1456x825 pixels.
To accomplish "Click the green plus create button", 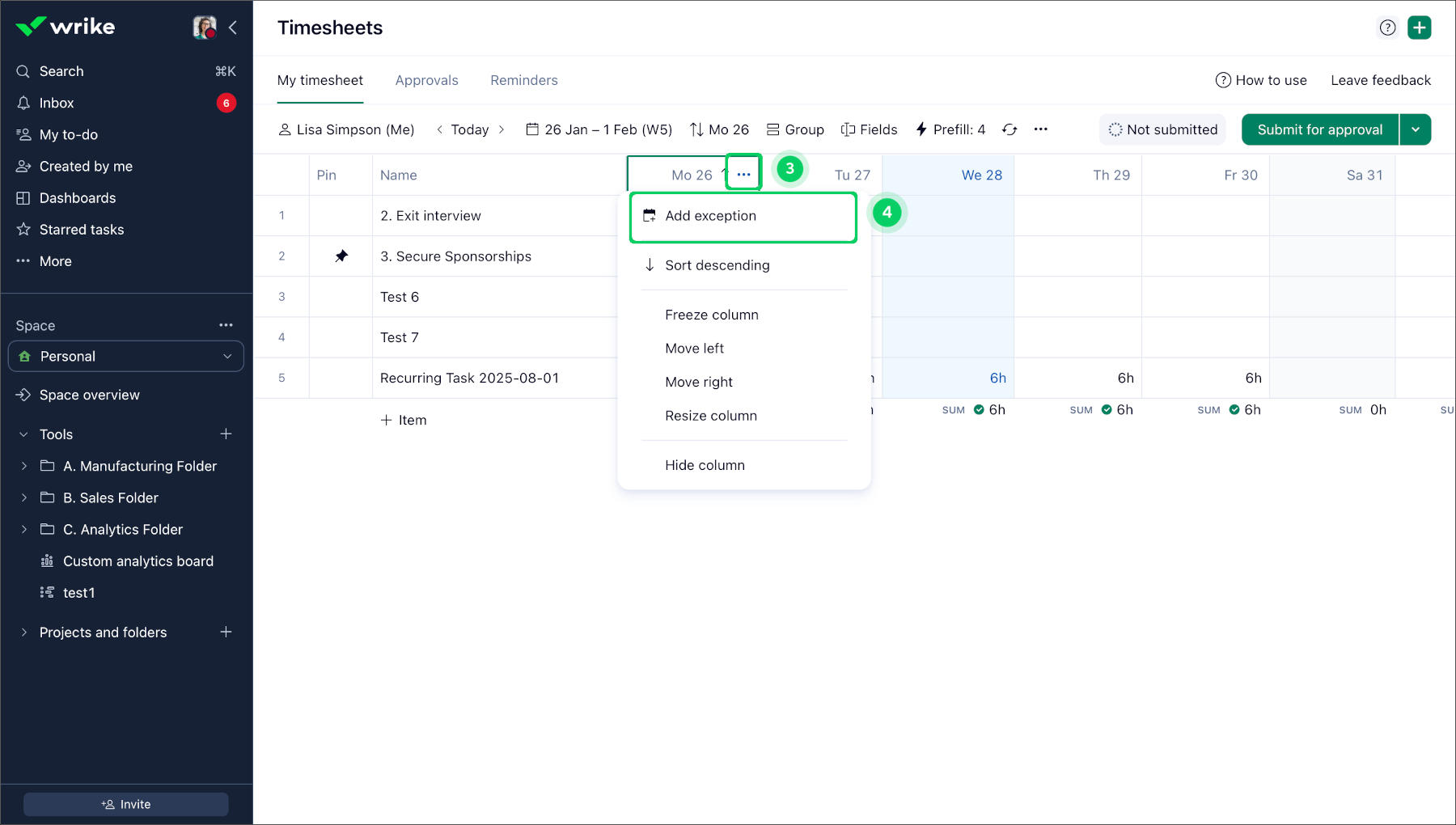I will (x=1419, y=27).
